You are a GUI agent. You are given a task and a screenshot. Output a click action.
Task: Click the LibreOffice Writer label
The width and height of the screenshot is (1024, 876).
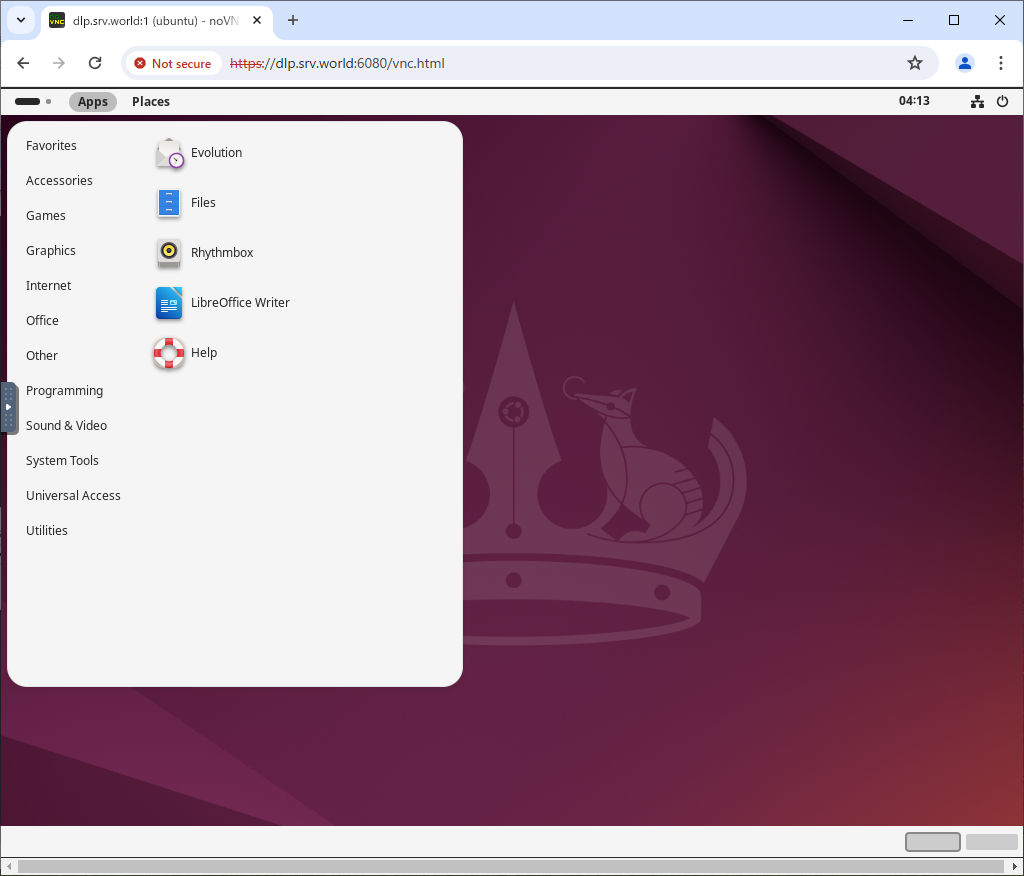(x=240, y=303)
